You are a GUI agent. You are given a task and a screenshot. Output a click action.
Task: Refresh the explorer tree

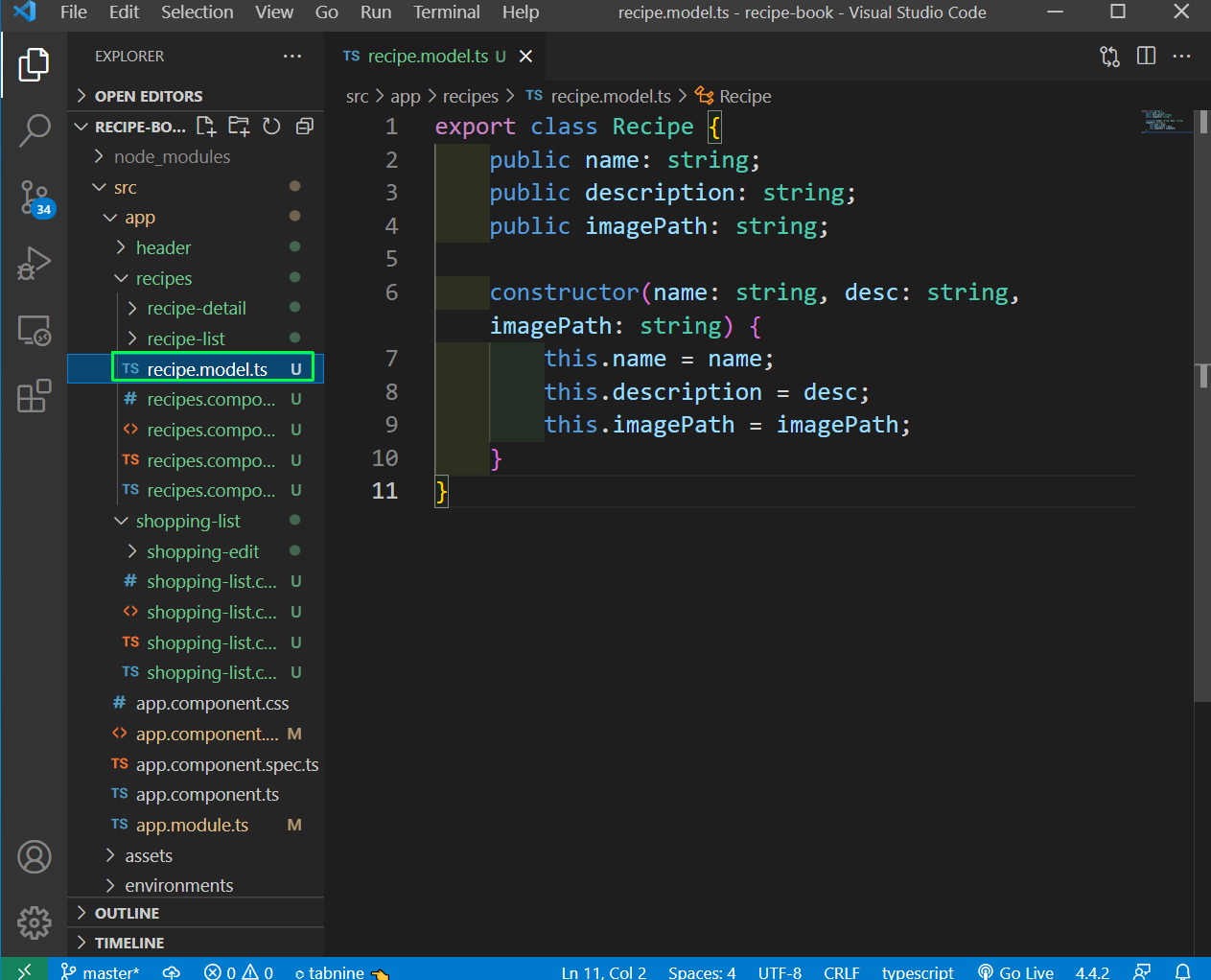coord(271,127)
